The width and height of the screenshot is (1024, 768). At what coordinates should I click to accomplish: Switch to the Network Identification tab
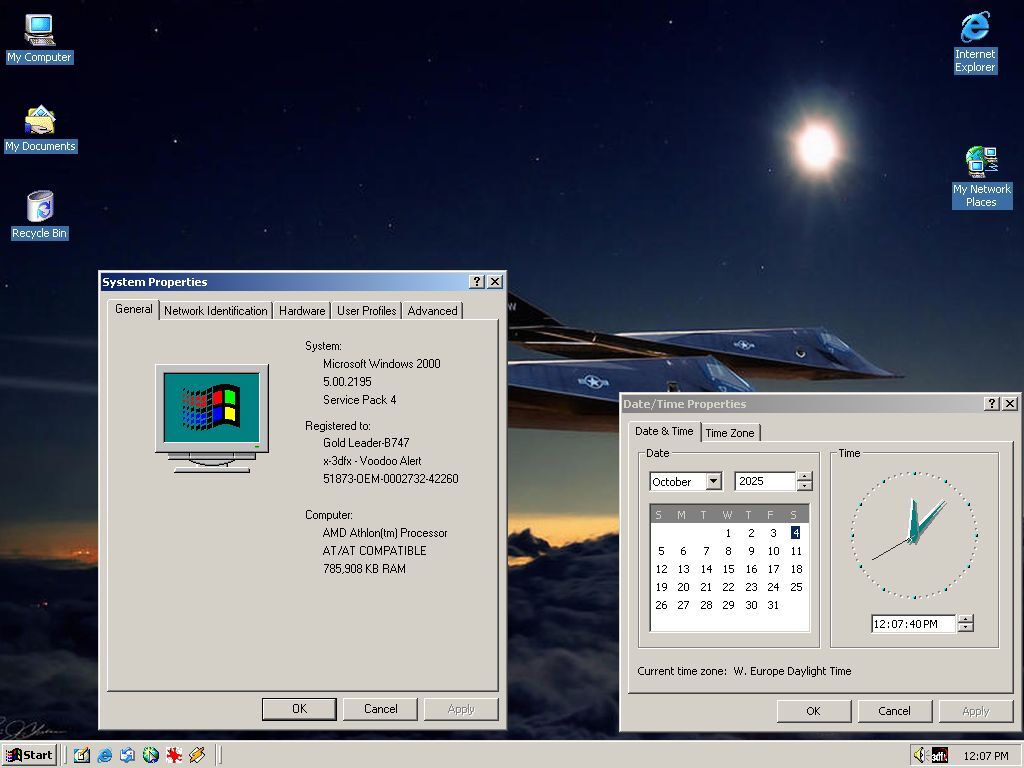(216, 311)
